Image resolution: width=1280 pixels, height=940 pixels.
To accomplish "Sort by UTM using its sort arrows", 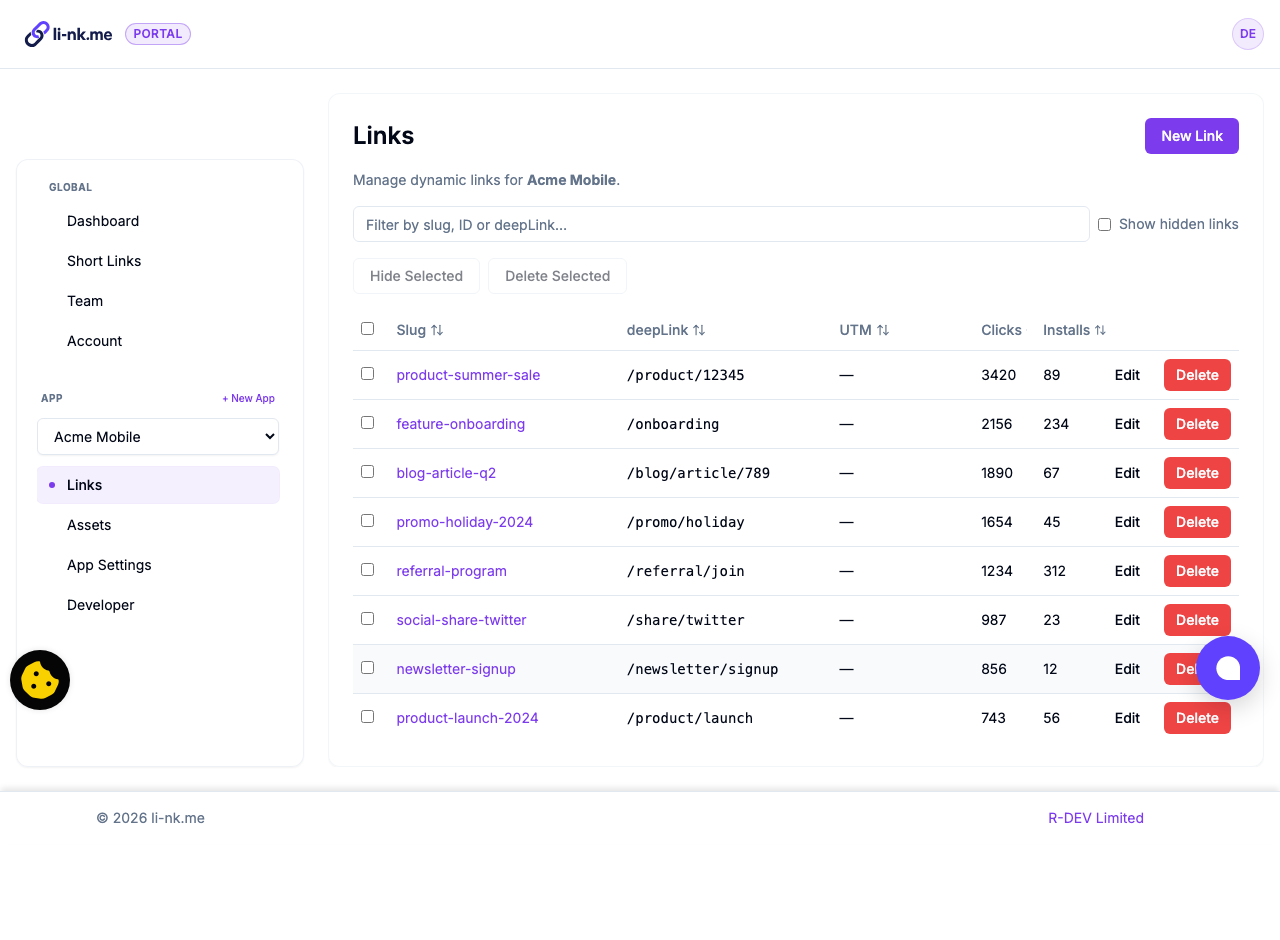I will 883,330.
